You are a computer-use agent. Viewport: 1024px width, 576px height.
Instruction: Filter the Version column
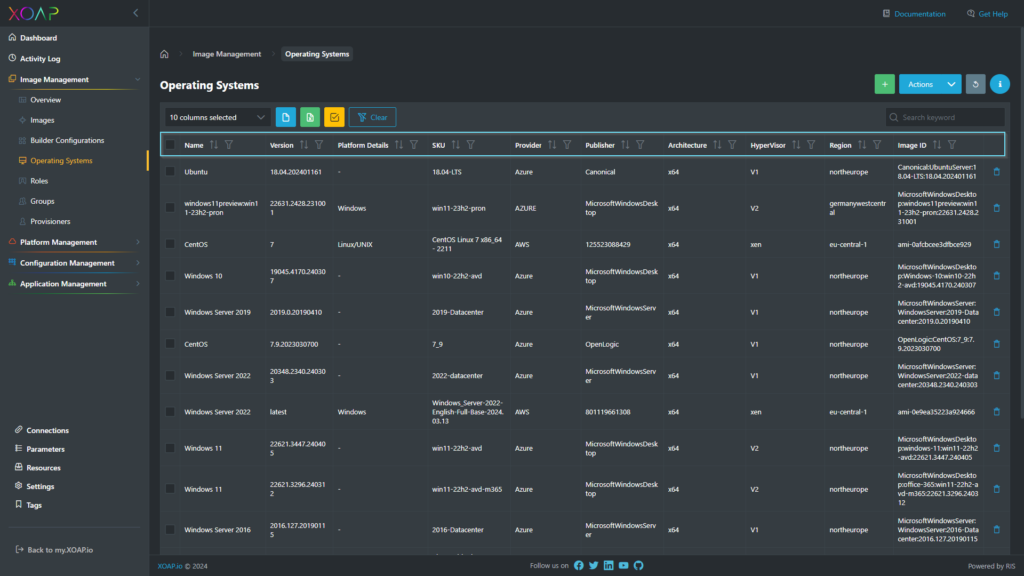click(x=319, y=145)
